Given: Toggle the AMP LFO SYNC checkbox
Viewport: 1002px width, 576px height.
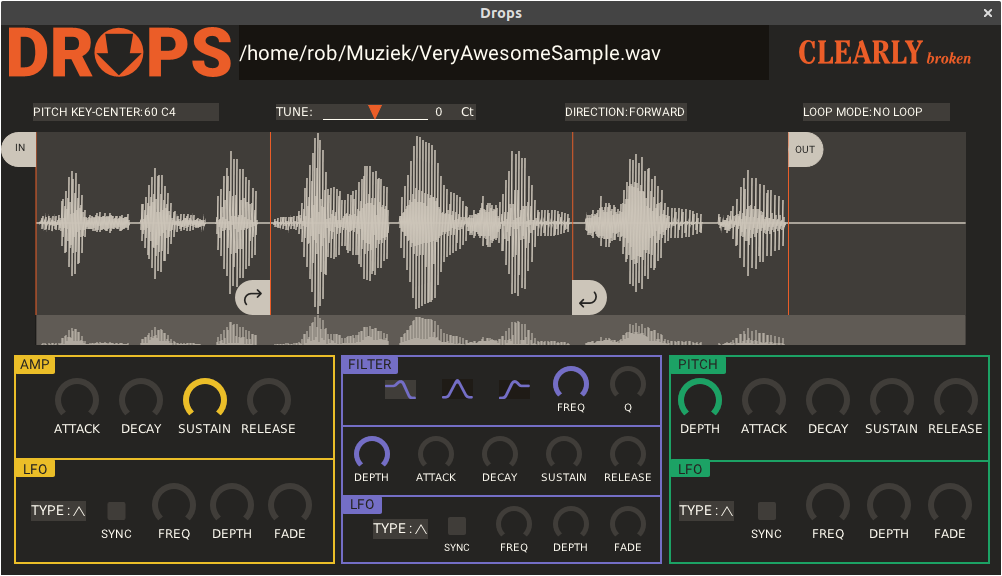Looking at the screenshot, I should coord(116,511).
